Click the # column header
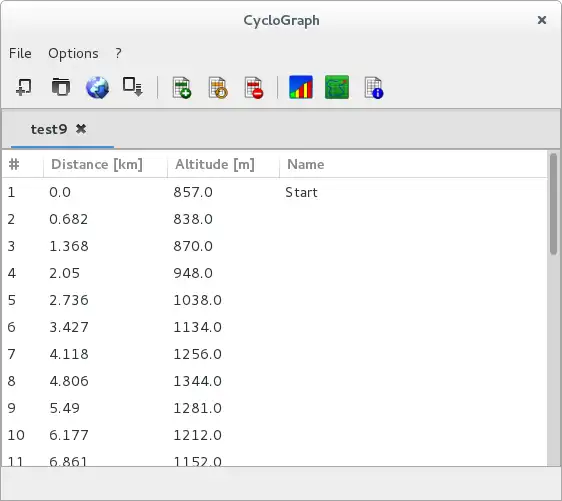 [23, 164]
